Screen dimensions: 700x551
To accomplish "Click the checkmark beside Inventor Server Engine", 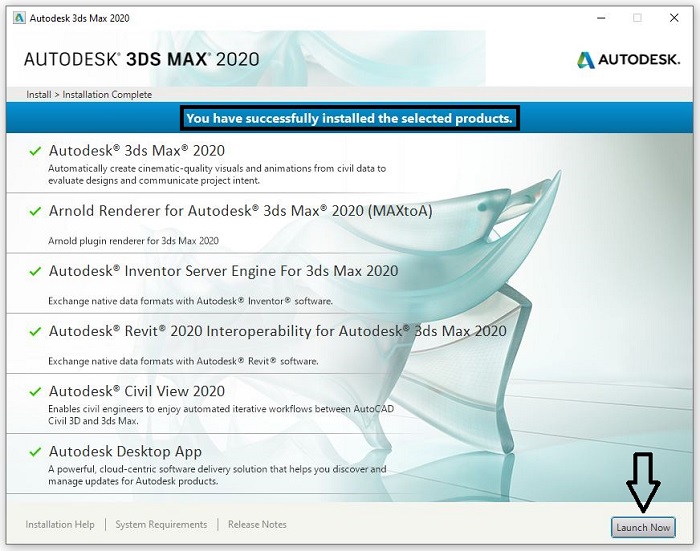I will (35, 271).
